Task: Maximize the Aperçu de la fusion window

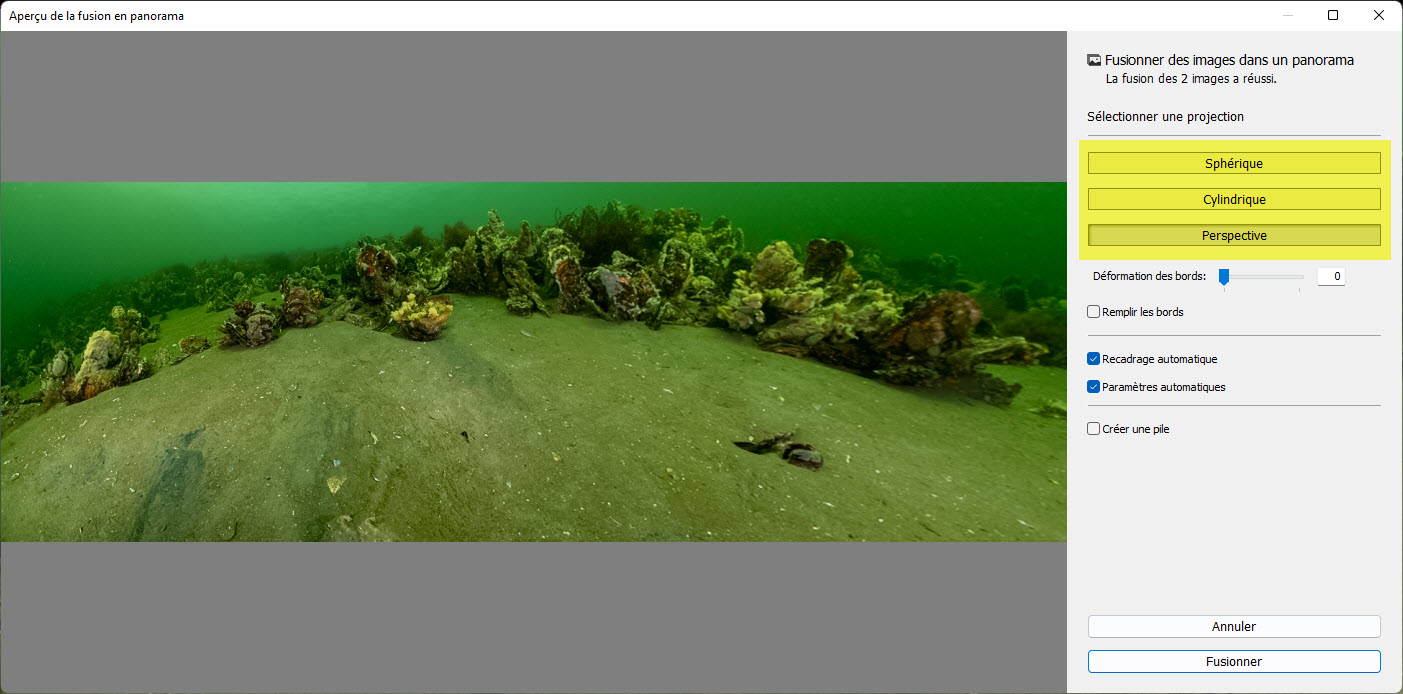Action: click(1333, 15)
